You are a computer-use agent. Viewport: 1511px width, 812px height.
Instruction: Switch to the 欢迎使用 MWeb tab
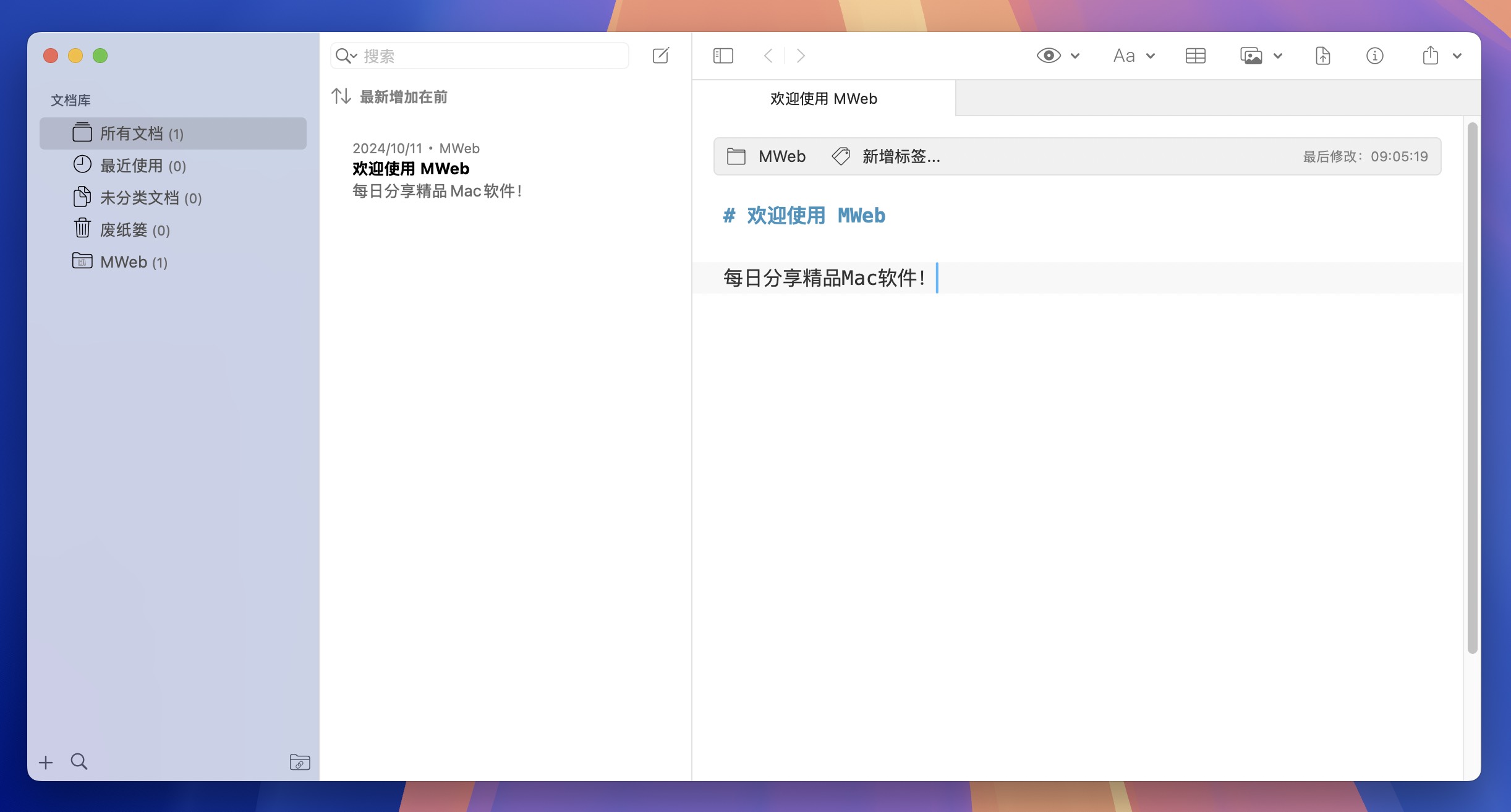click(824, 99)
